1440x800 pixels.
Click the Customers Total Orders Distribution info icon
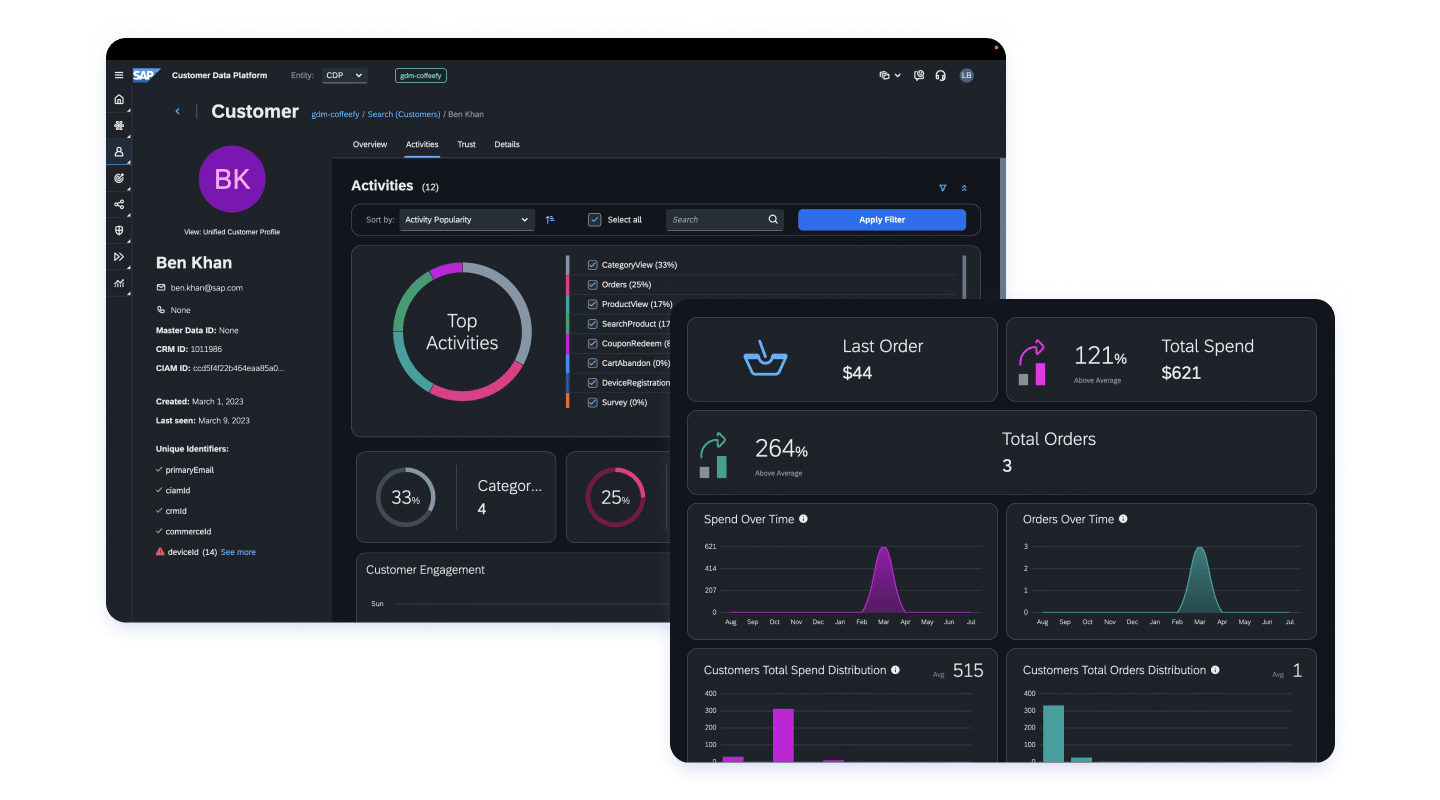pos(1215,670)
